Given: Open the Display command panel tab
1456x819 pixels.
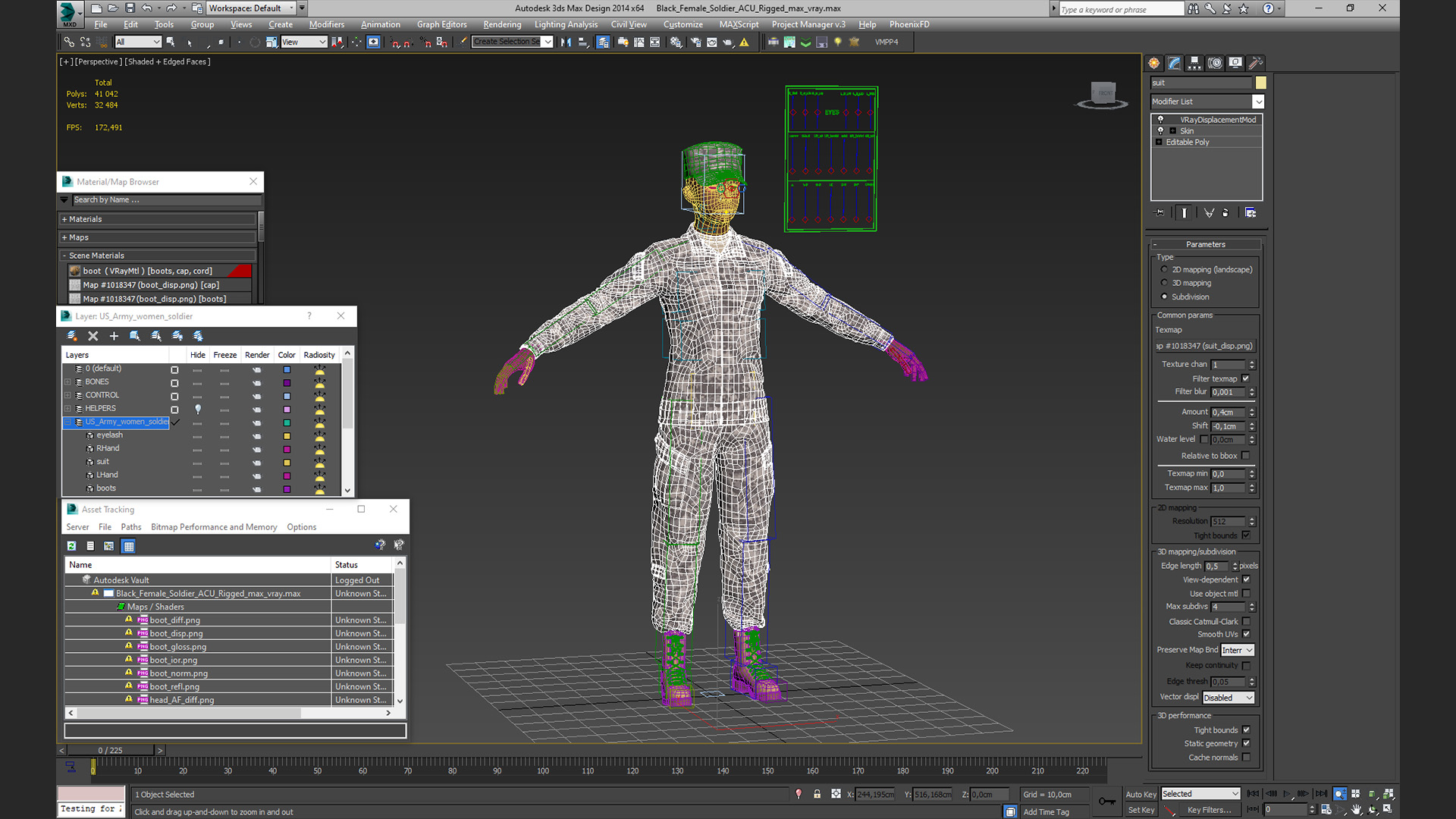Looking at the screenshot, I should (x=1235, y=63).
